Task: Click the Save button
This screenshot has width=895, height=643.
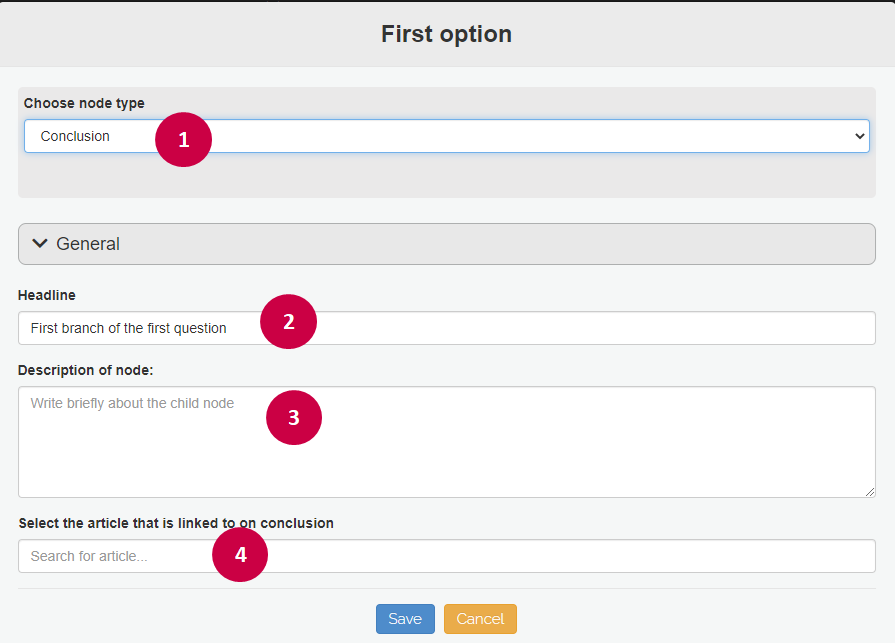Action: [x=405, y=619]
